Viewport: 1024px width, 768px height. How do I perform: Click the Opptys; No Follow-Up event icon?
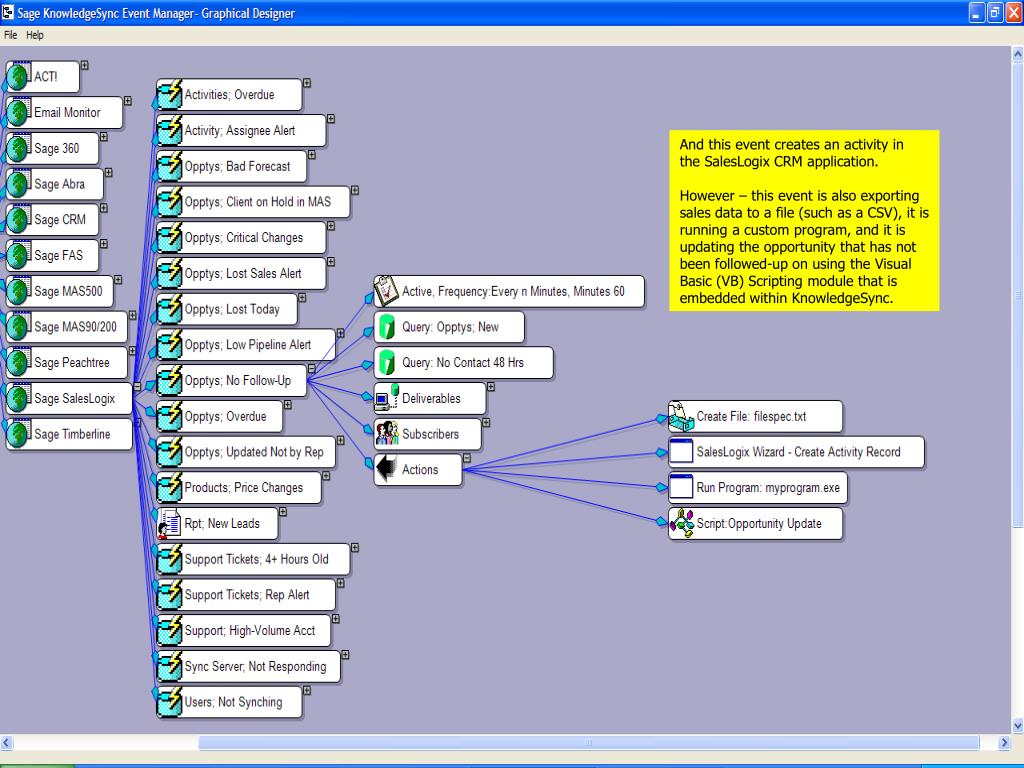pyautogui.click(x=170, y=381)
